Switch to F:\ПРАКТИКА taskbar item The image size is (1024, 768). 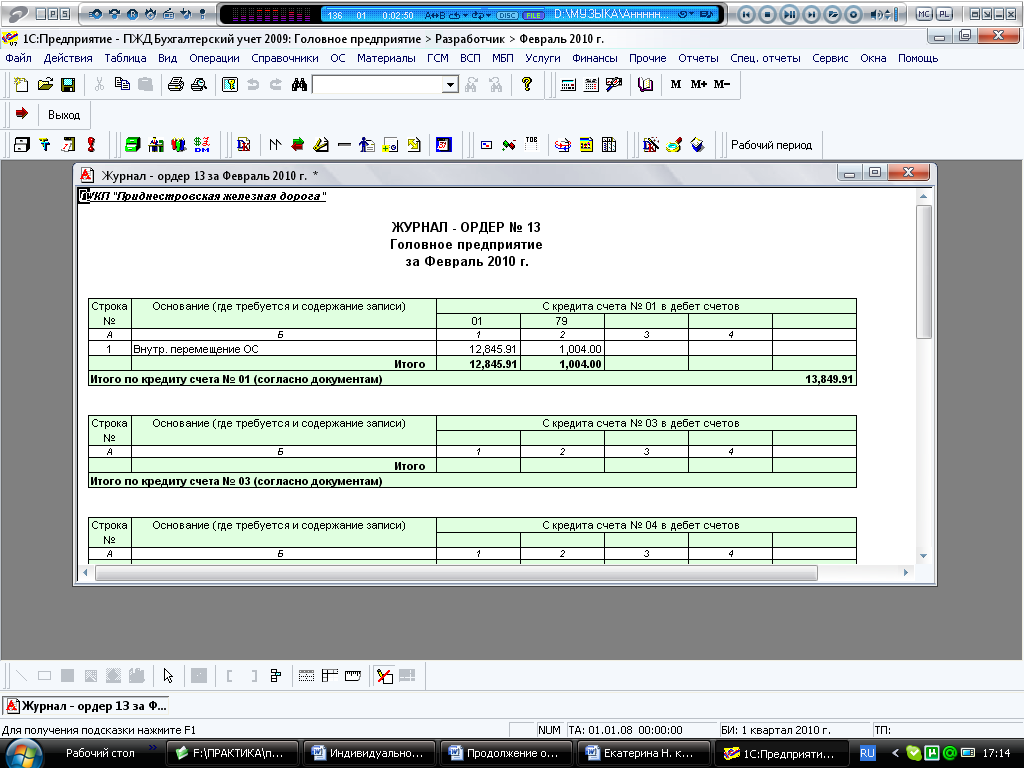point(232,753)
